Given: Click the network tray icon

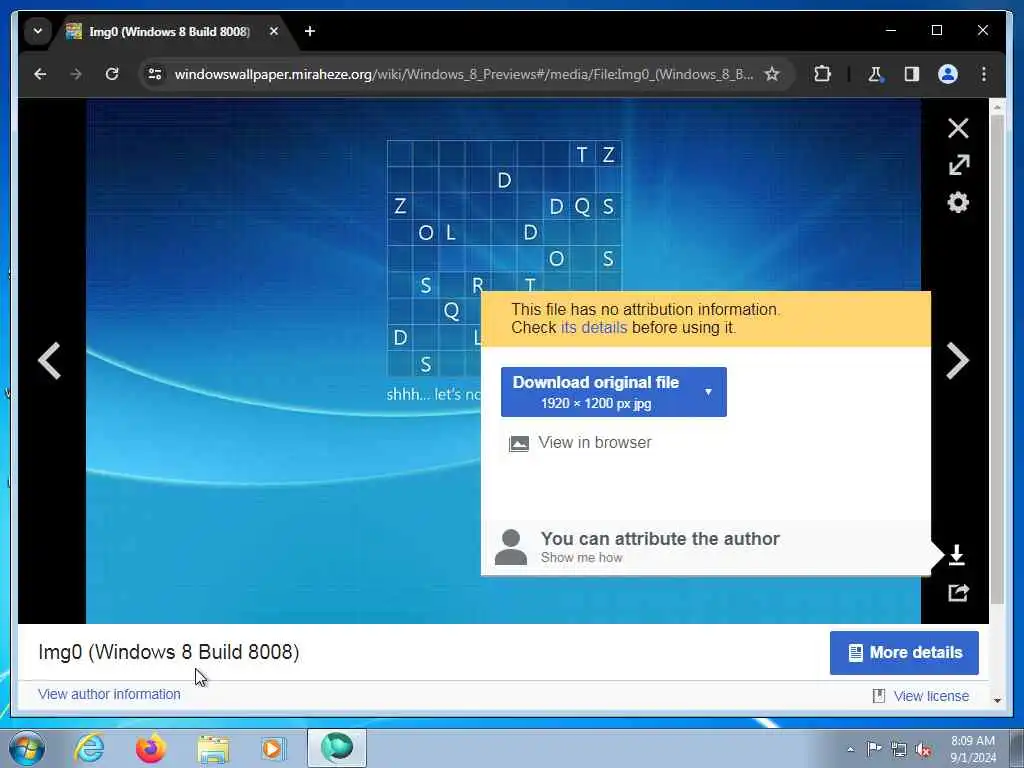Looking at the screenshot, I should (899, 750).
